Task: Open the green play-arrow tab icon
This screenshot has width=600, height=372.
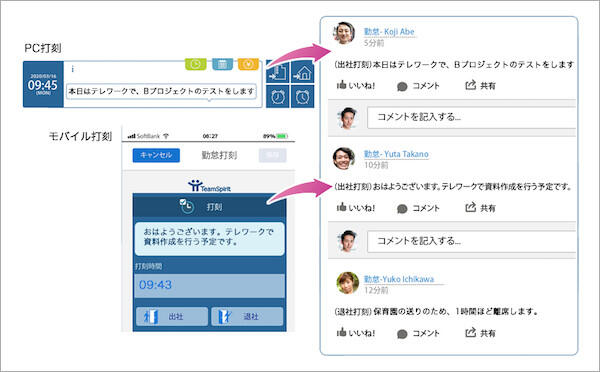Action: (196, 64)
